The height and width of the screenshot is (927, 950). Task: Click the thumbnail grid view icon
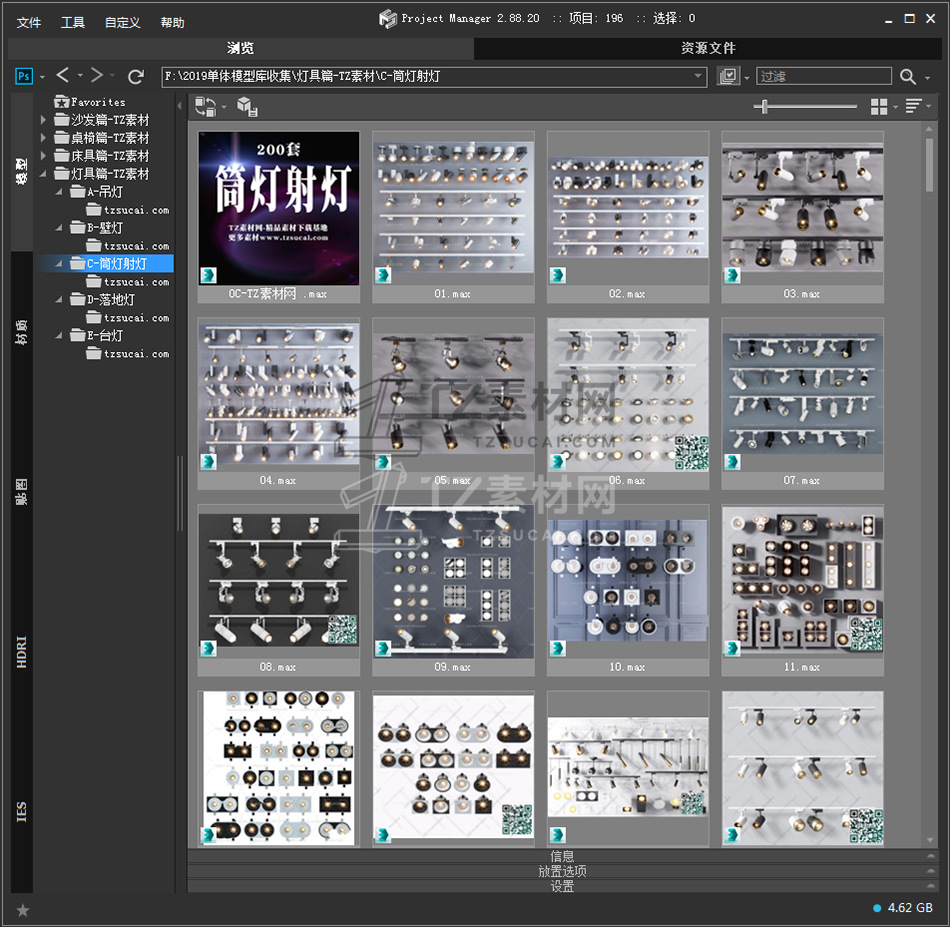coord(879,106)
